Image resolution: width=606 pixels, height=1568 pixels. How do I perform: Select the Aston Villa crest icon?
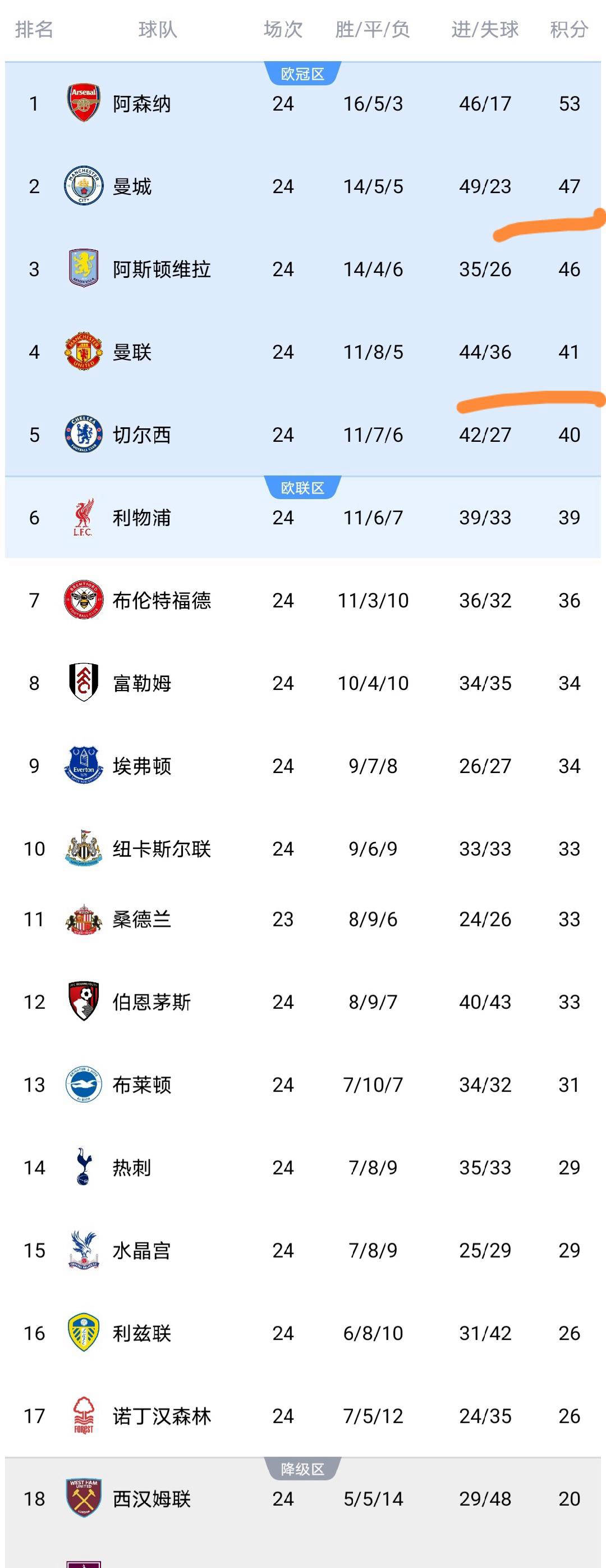[x=84, y=268]
